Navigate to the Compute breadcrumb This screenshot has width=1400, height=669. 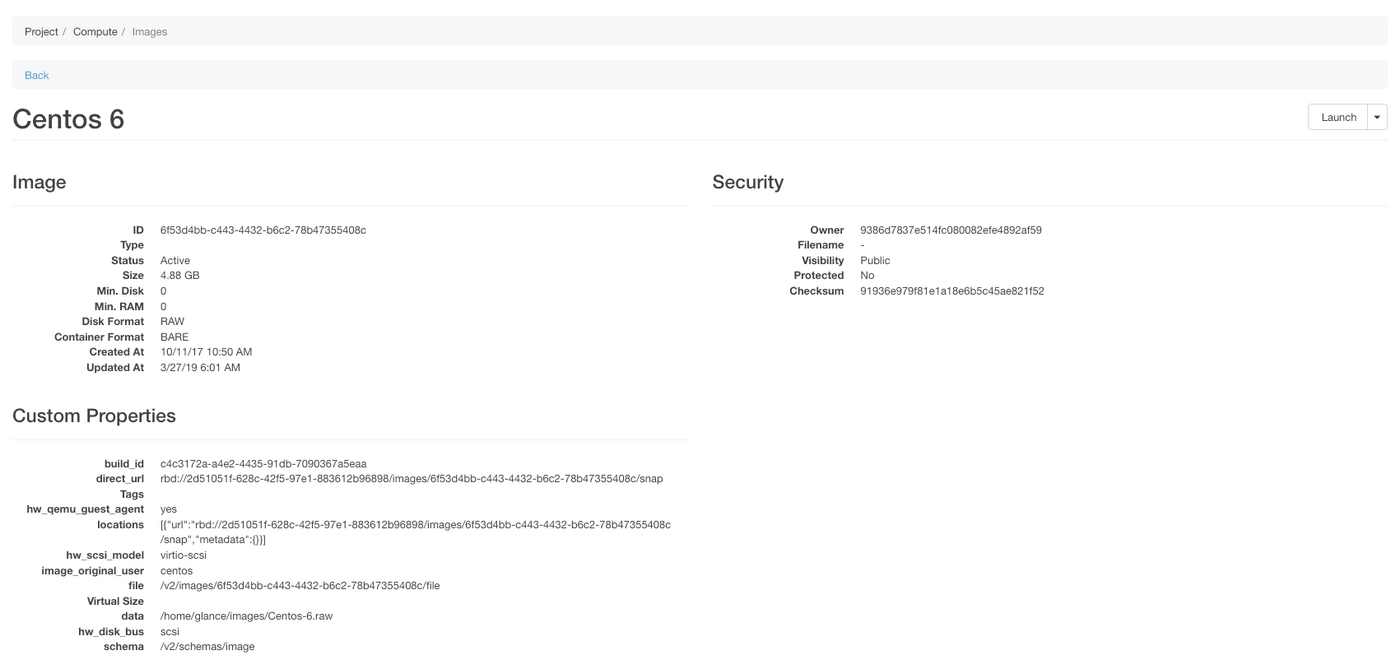click(x=95, y=32)
